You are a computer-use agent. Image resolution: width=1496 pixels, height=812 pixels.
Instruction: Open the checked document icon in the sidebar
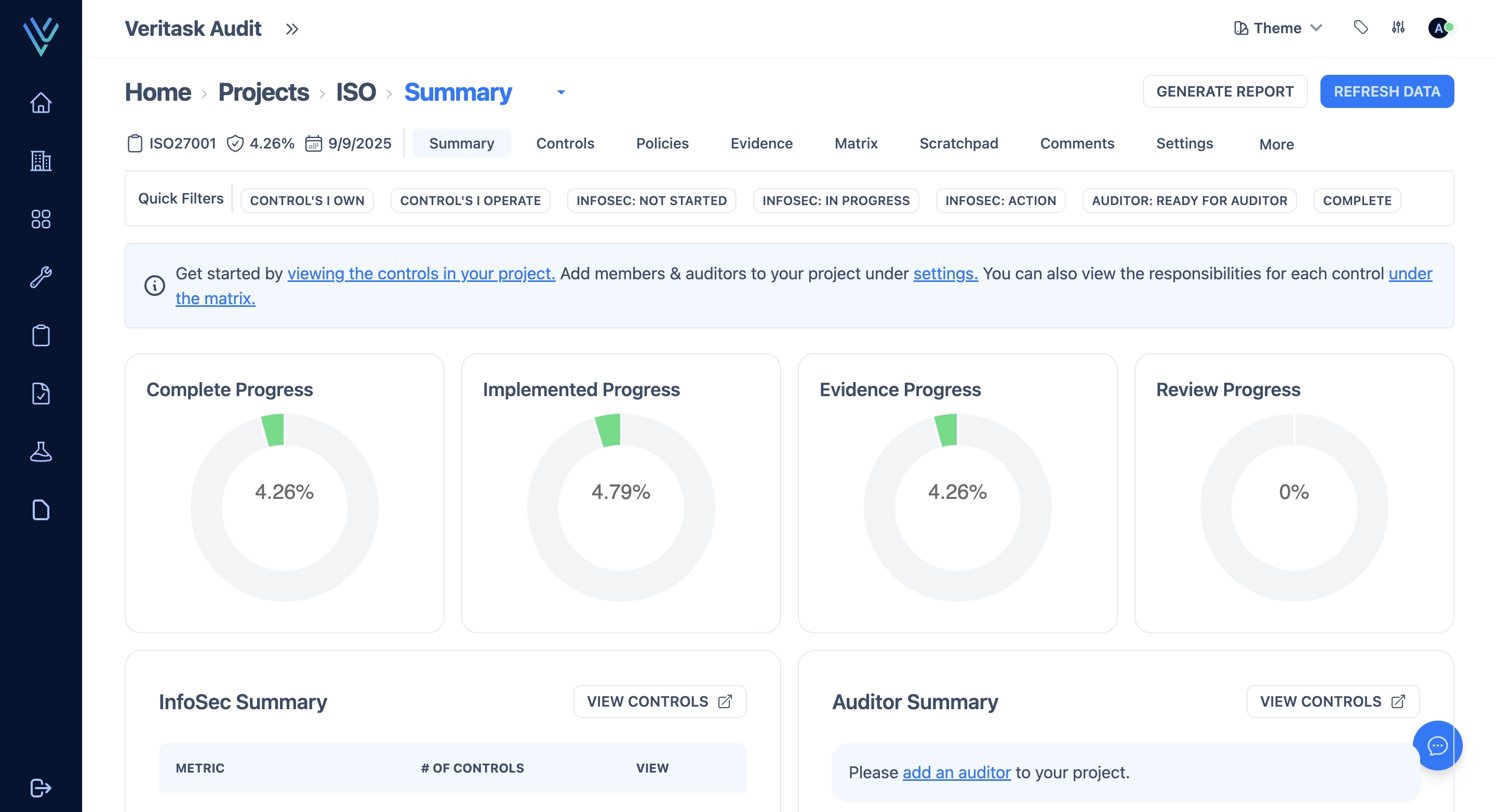(41, 393)
